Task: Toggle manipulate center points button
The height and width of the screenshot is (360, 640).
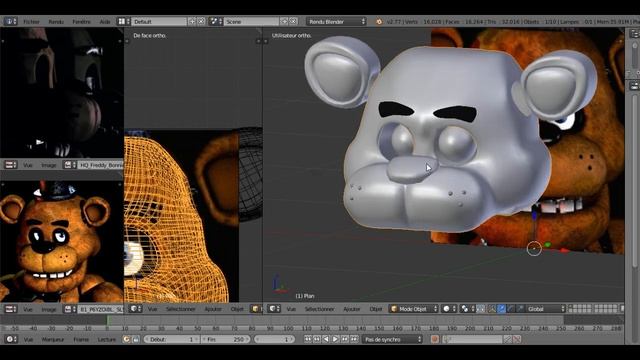Action: pyautogui.click(x=481, y=309)
